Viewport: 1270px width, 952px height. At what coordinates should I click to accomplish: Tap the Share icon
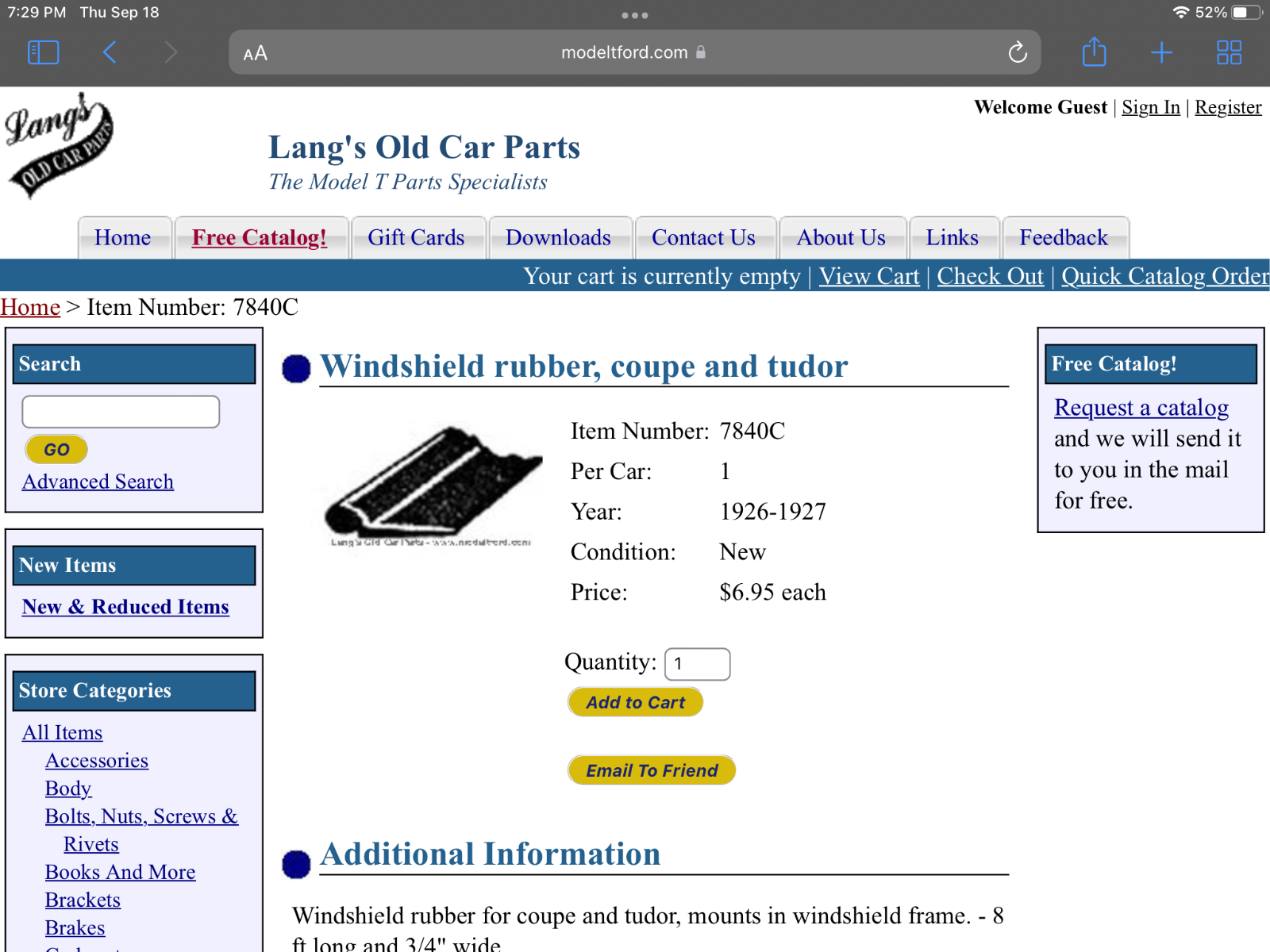(x=1094, y=52)
